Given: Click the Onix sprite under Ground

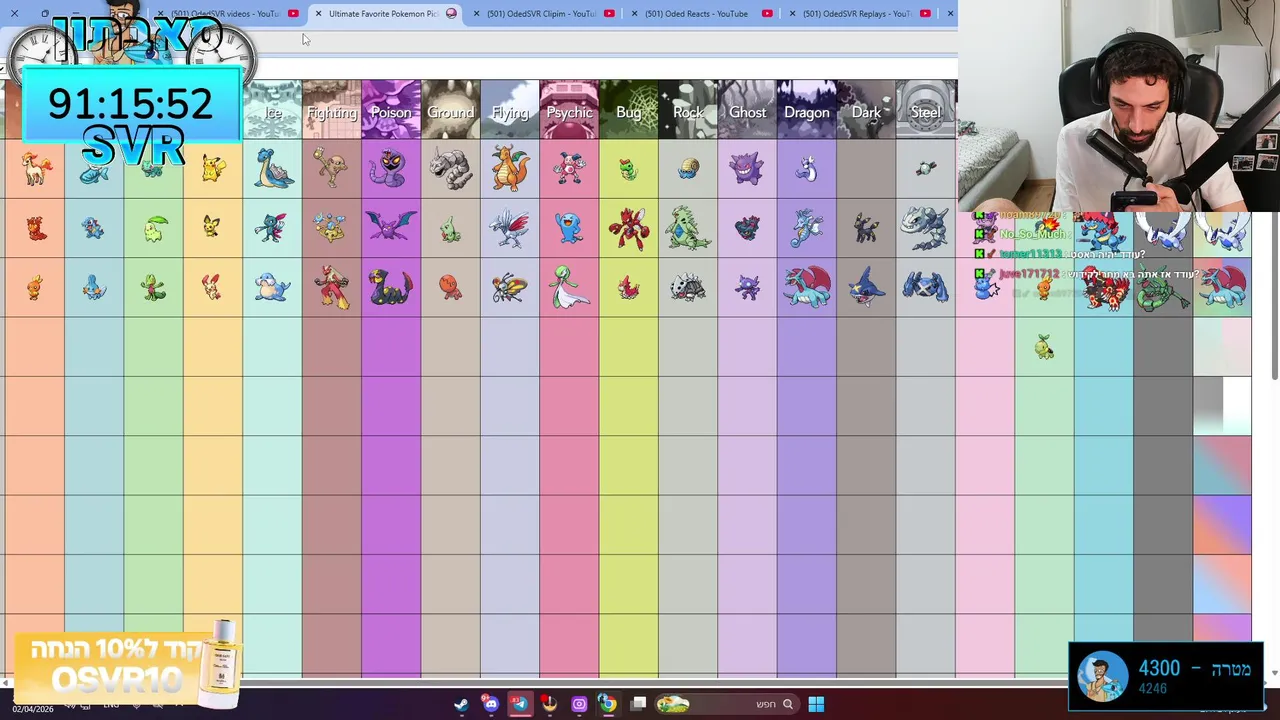Looking at the screenshot, I should click(x=450, y=169).
